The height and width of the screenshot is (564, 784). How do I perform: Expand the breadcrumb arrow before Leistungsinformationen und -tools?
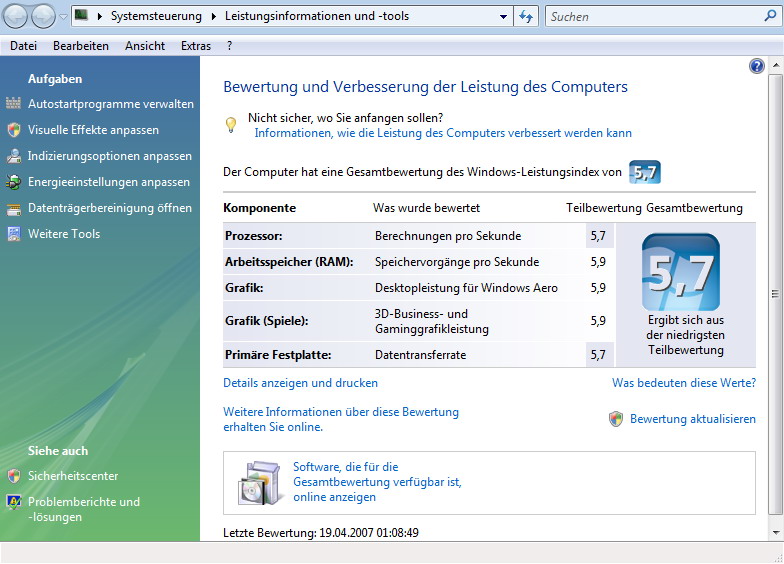point(214,16)
